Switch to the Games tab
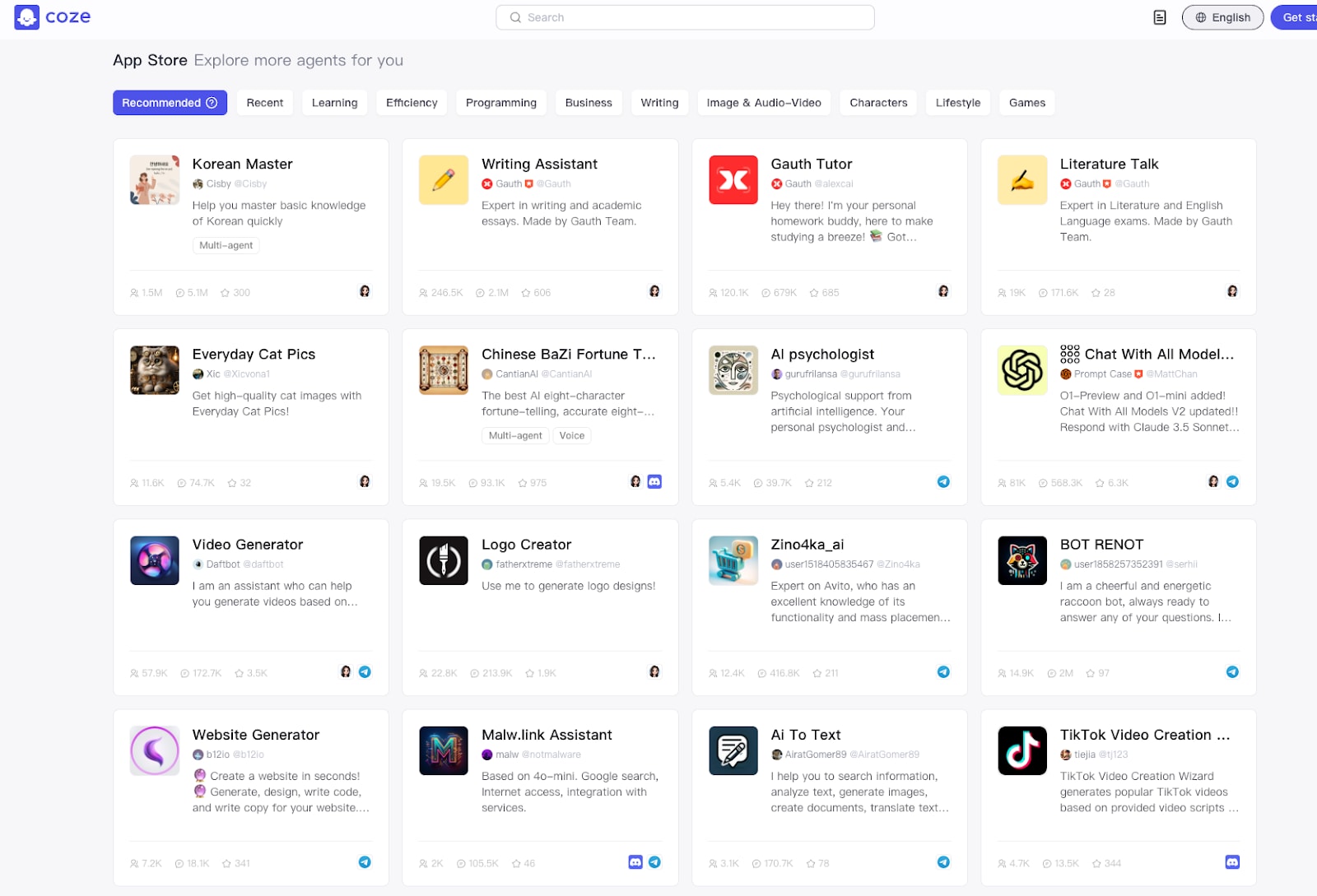The width and height of the screenshot is (1317, 896). [x=1027, y=103]
